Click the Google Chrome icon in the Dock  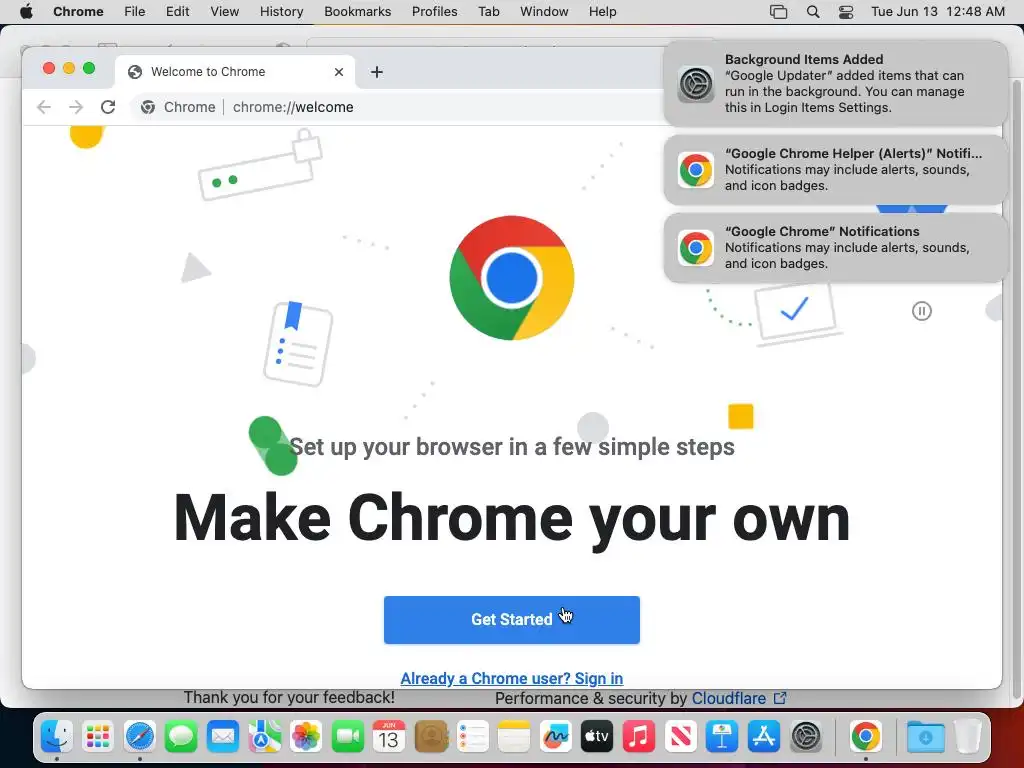pyautogui.click(x=865, y=737)
